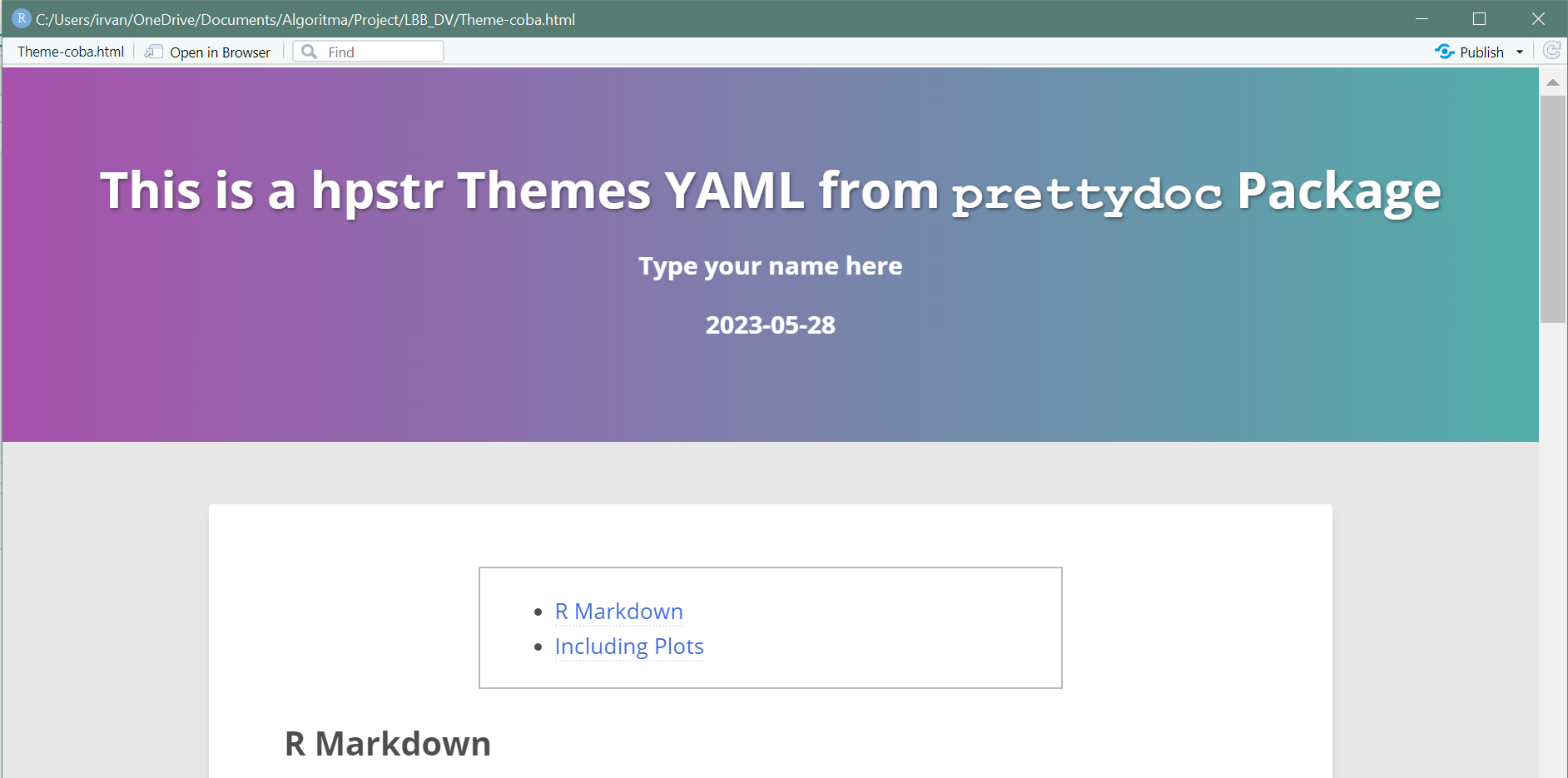This screenshot has width=1568, height=778.
Task: Maximize the viewer window
Action: point(1479,18)
